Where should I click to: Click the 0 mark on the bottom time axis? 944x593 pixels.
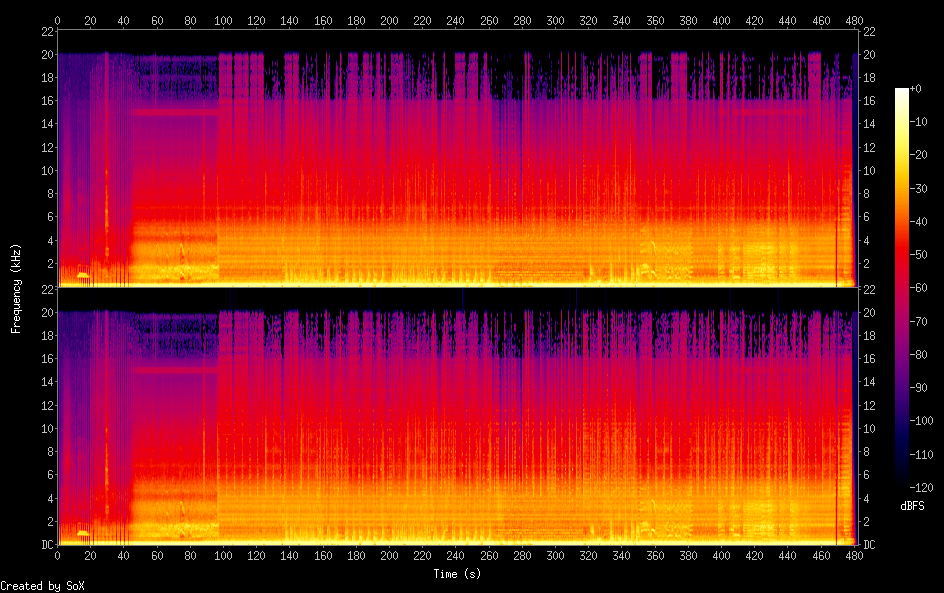click(x=57, y=556)
